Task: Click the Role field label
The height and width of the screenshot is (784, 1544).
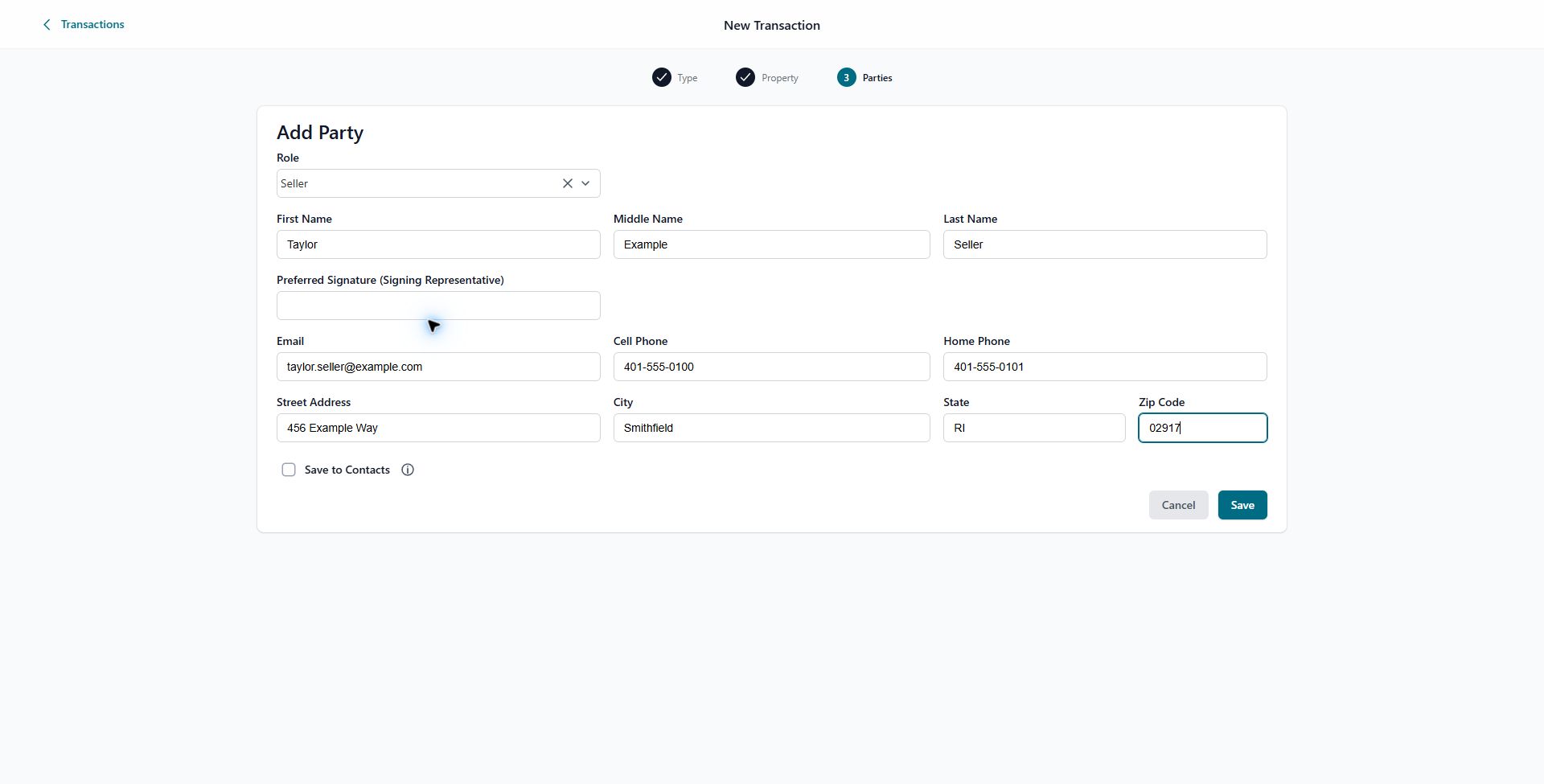Action: point(288,158)
